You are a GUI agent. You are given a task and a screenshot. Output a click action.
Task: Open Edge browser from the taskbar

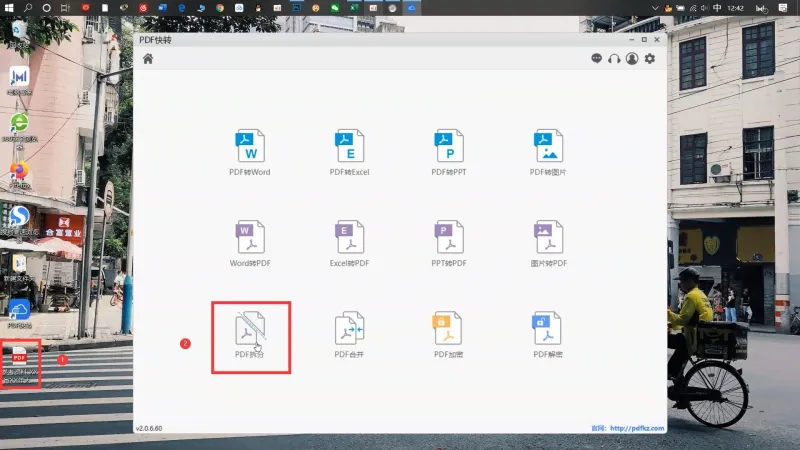pos(182,8)
